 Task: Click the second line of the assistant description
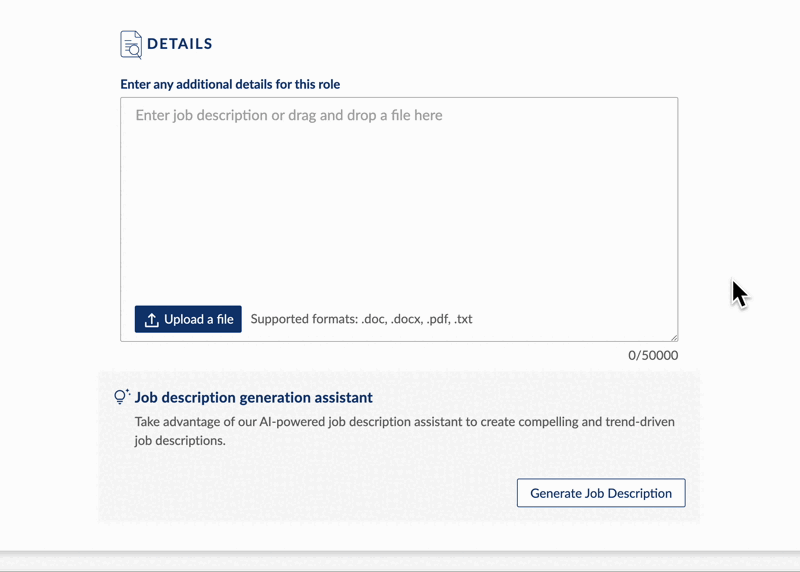click(180, 440)
